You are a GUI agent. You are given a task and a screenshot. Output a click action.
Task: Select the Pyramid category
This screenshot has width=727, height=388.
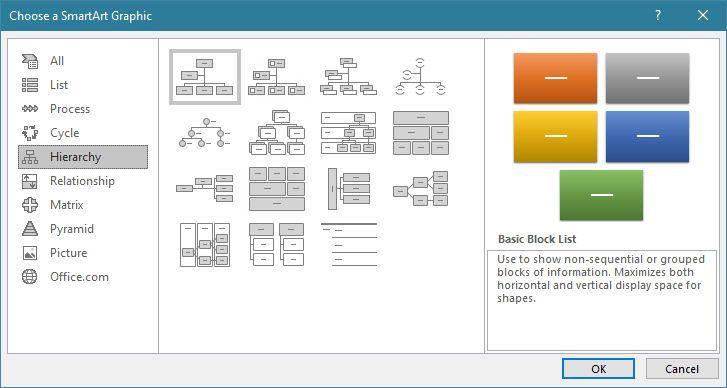83,229
